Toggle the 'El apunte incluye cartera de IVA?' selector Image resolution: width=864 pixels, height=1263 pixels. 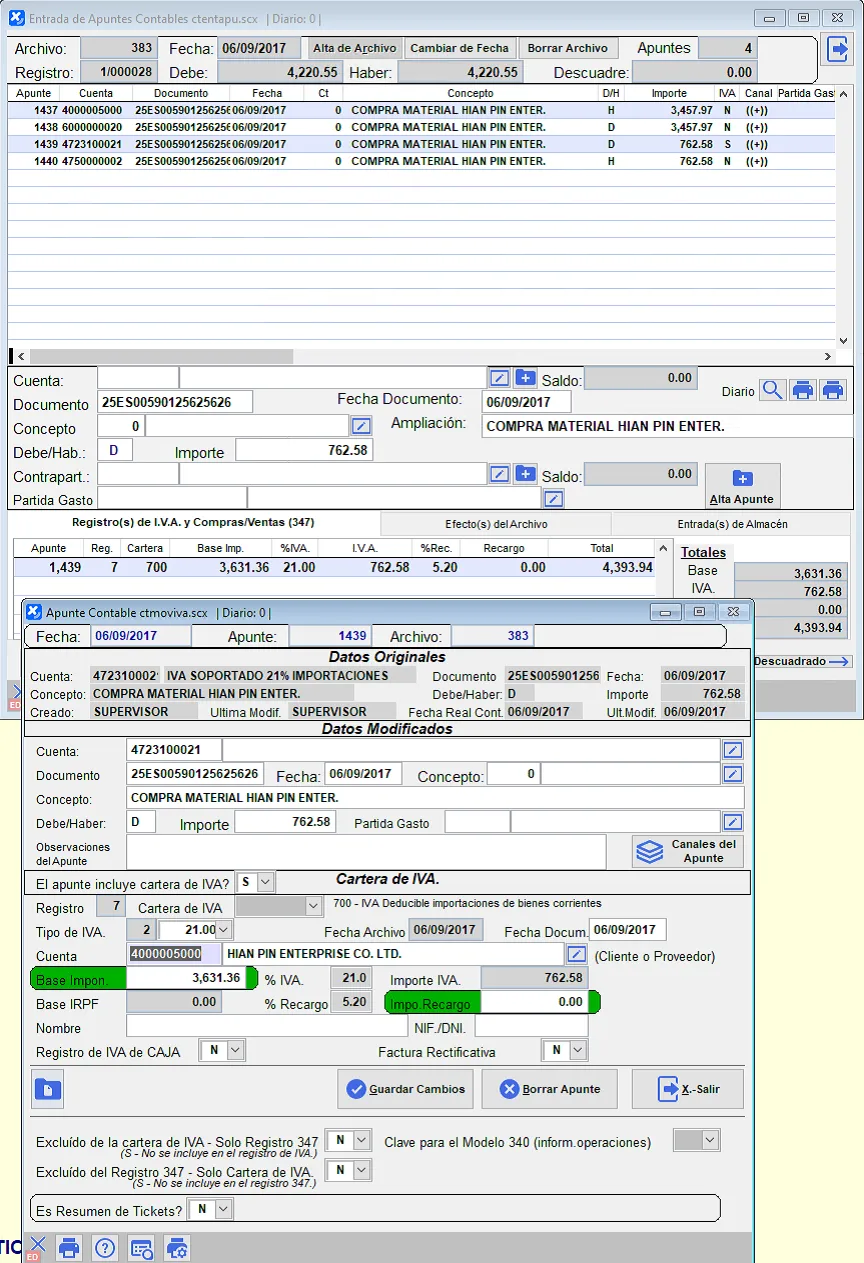[x=265, y=882]
